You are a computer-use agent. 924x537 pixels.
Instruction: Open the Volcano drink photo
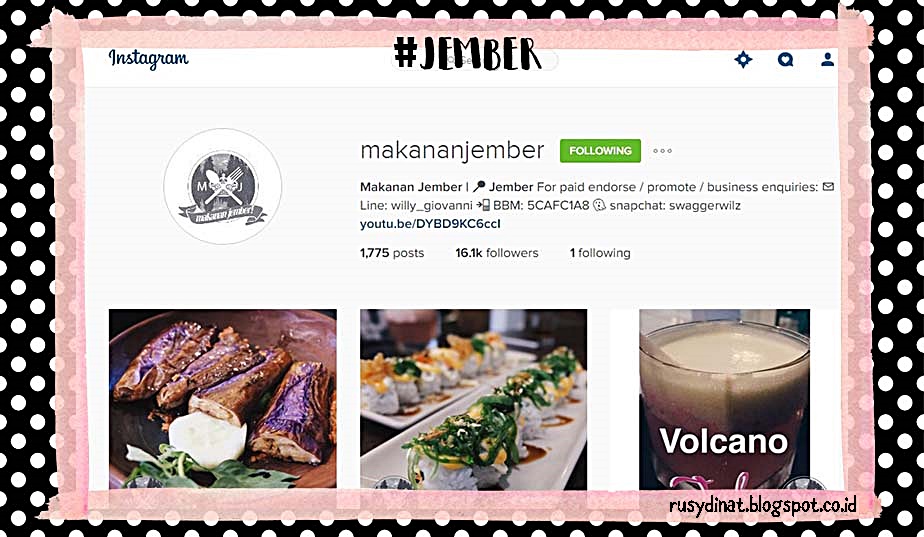click(x=724, y=399)
